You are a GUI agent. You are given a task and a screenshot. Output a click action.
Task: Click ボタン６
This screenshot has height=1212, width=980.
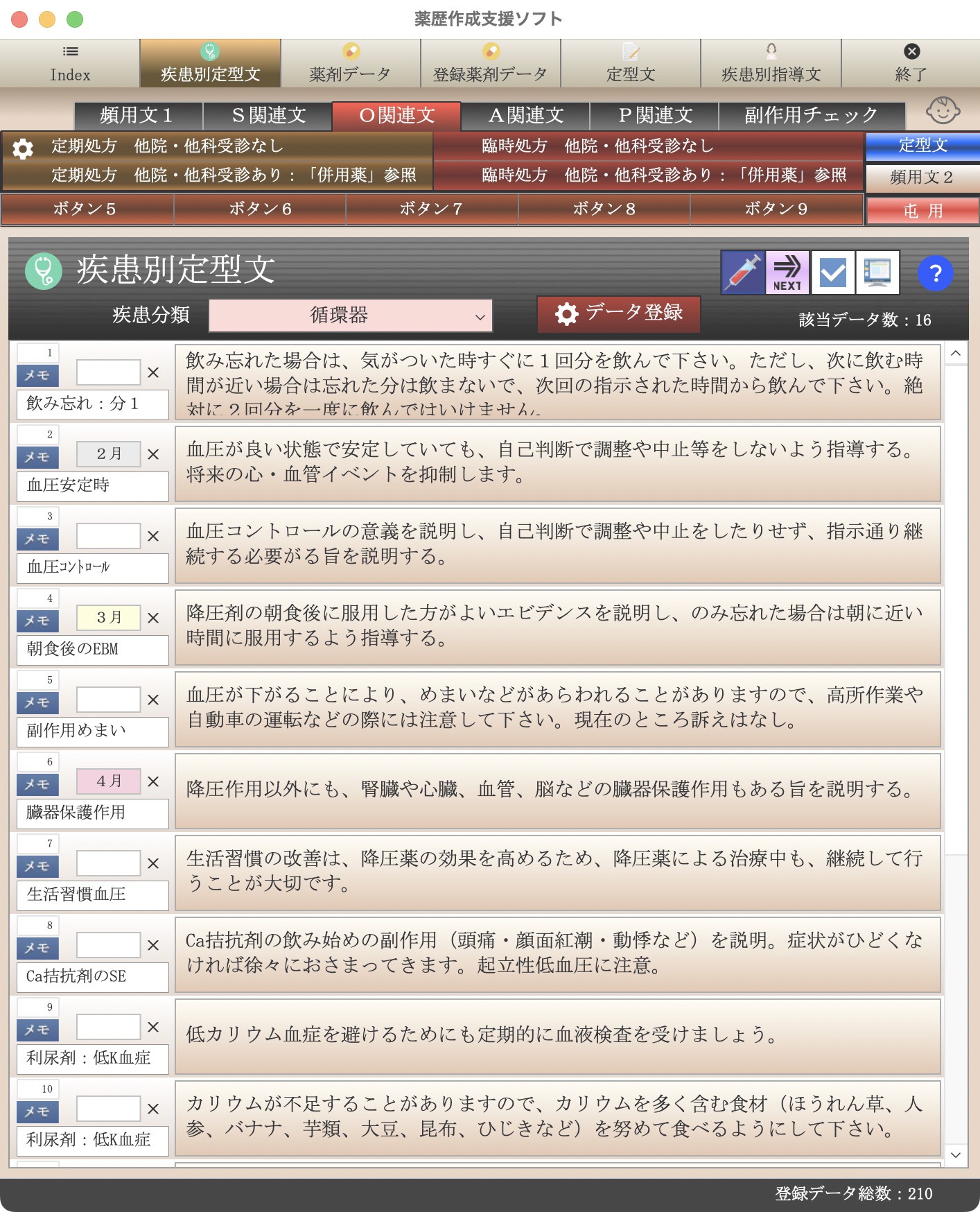point(260,209)
